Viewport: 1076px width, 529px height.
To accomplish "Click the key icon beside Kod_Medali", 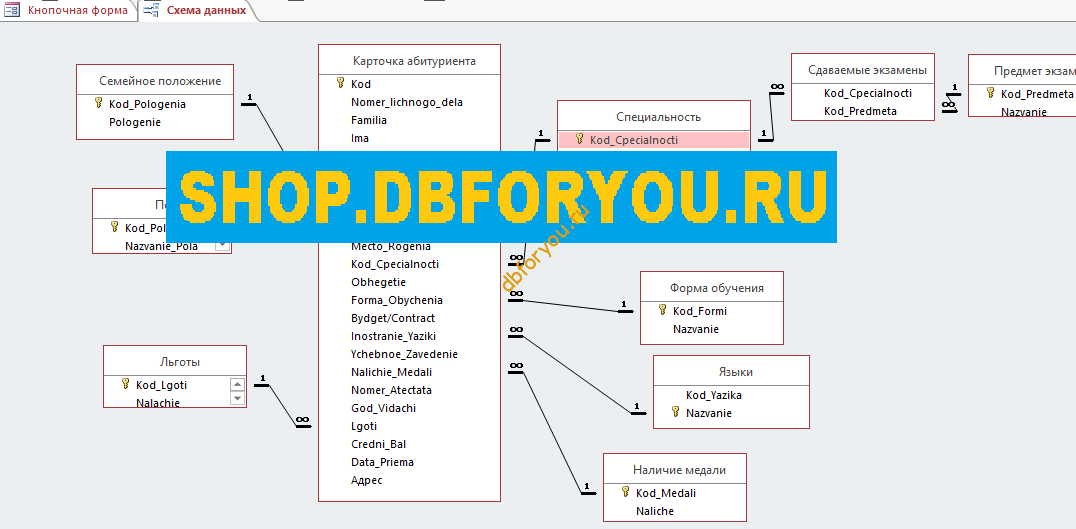I will (625, 492).
